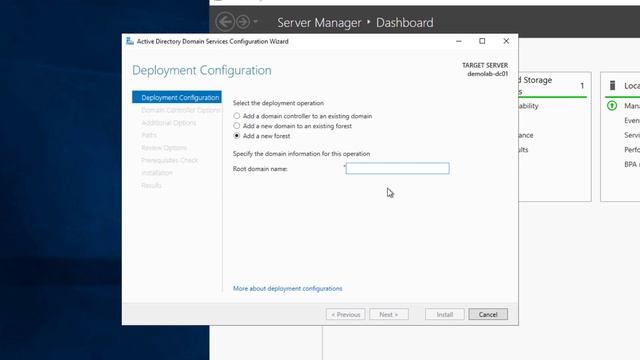640x360 pixels.
Task: Click the wizard title bar icon
Action: (130, 41)
